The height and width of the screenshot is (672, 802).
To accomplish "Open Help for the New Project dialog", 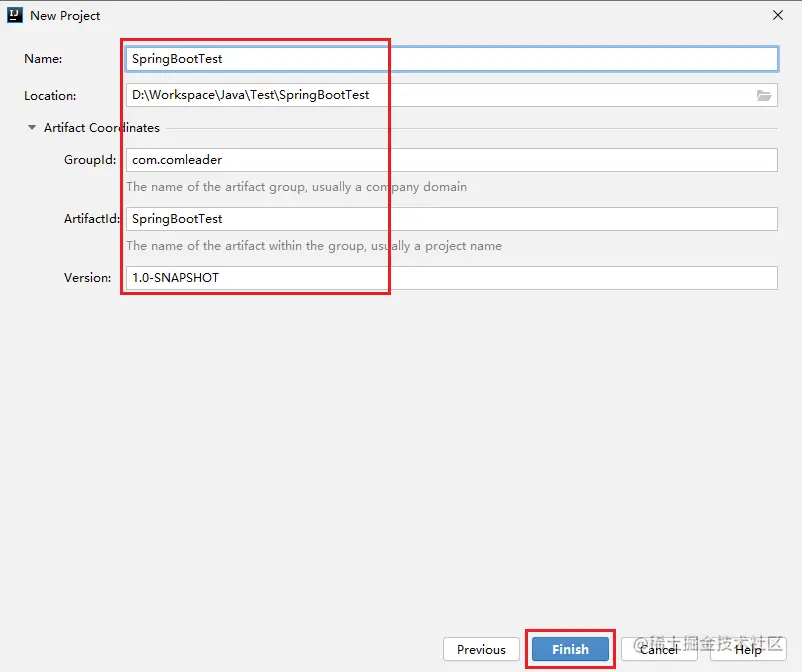I will coord(748,649).
